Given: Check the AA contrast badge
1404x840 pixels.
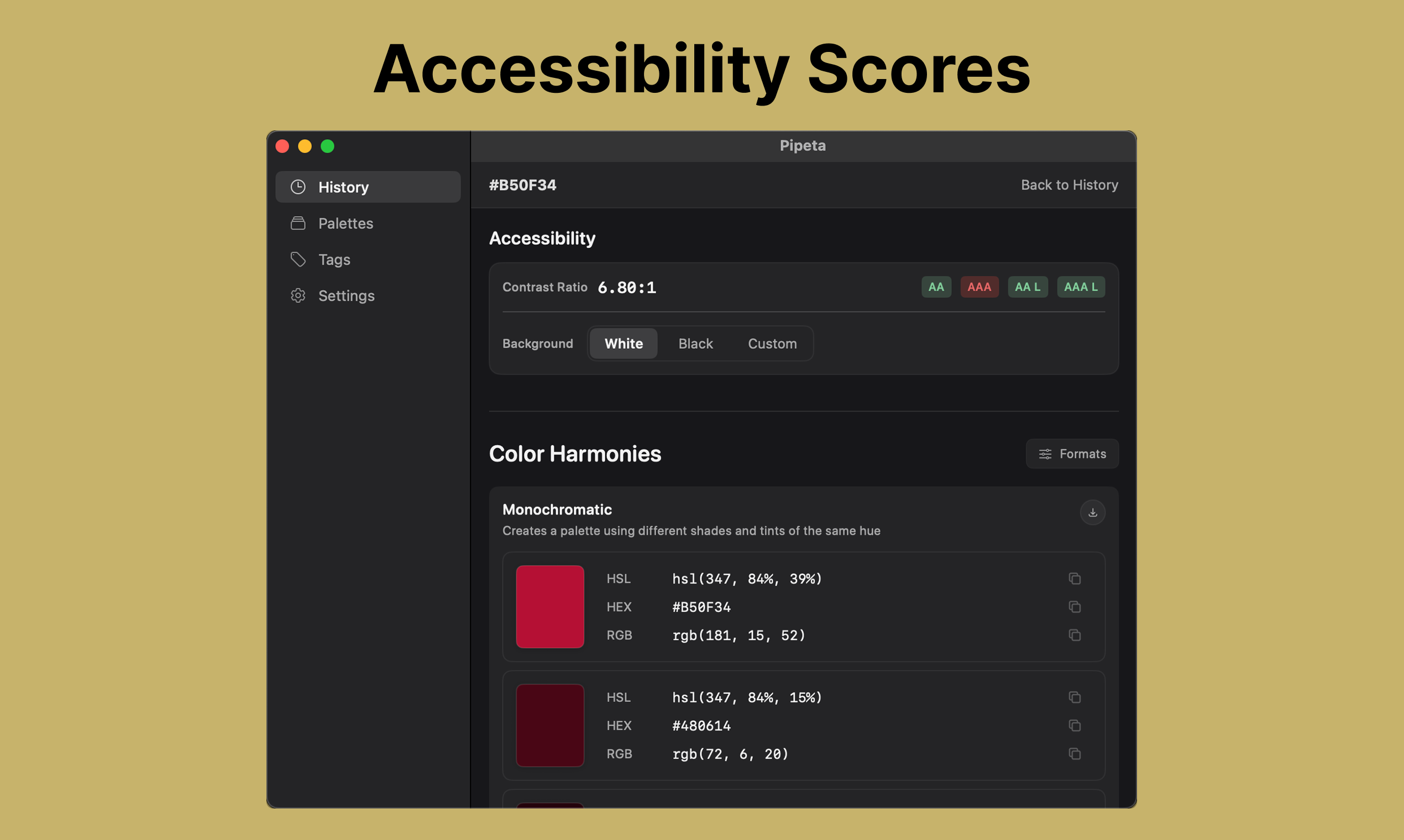Looking at the screenshot, I should tap(936, 287).
